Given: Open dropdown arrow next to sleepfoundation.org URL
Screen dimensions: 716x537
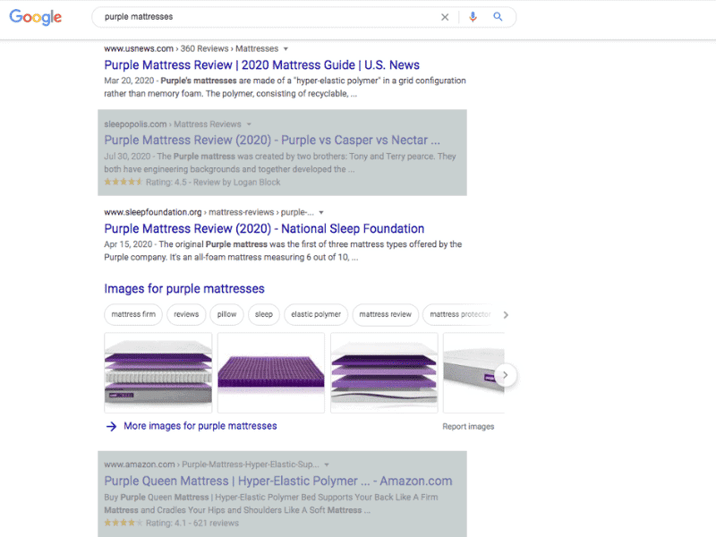Looking at the screenshot, I should coord(321,212).
